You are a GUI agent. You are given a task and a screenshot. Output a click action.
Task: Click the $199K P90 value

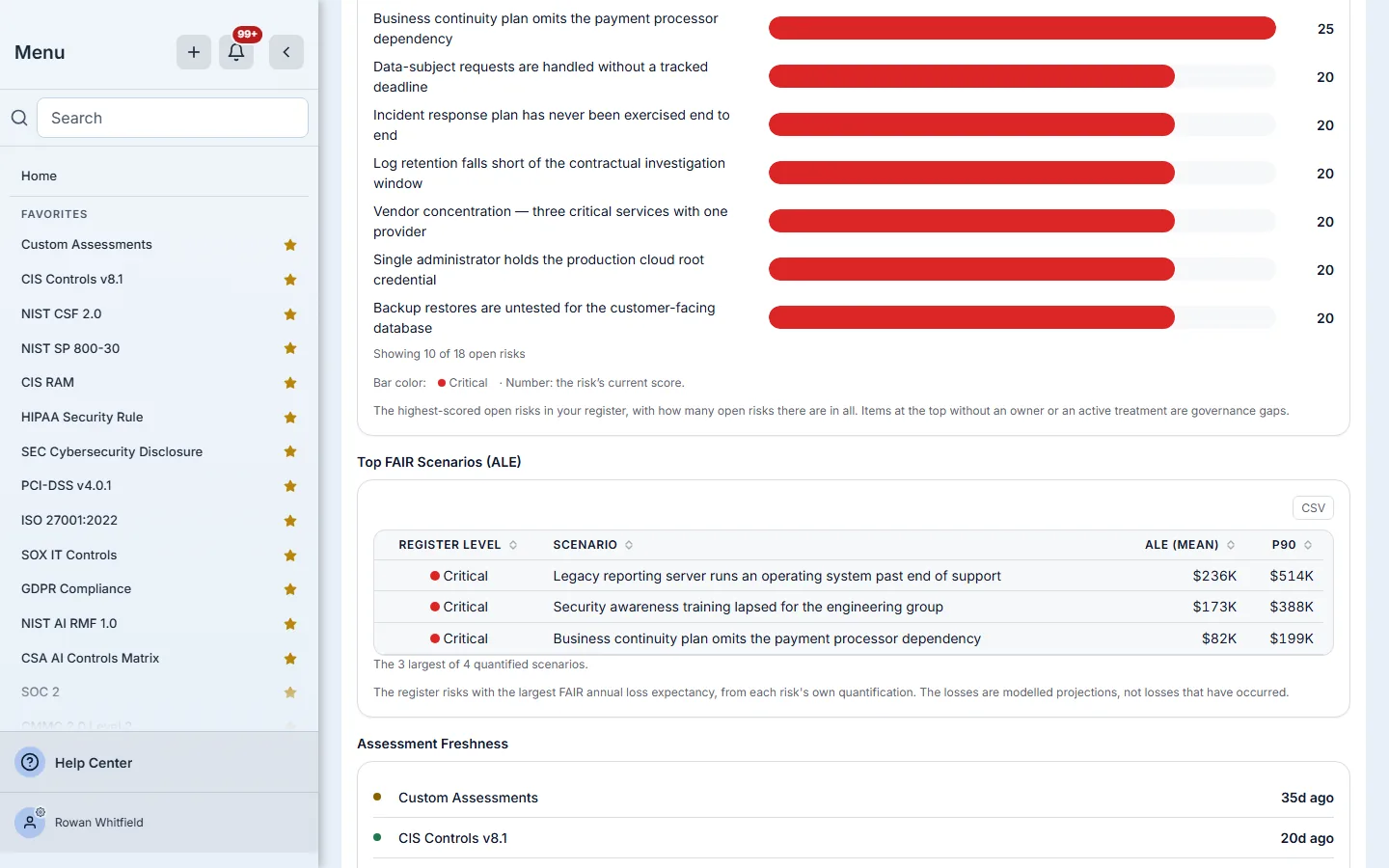click(x=1292, y=638)
